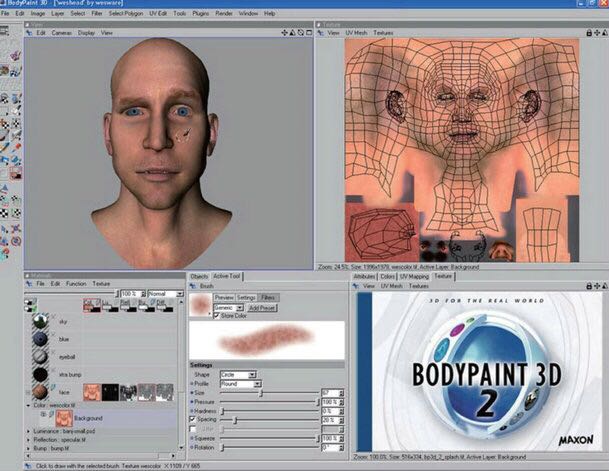Click the brush Filters tab button
This screenshot has height=471, width=609.
pos(268,297)
